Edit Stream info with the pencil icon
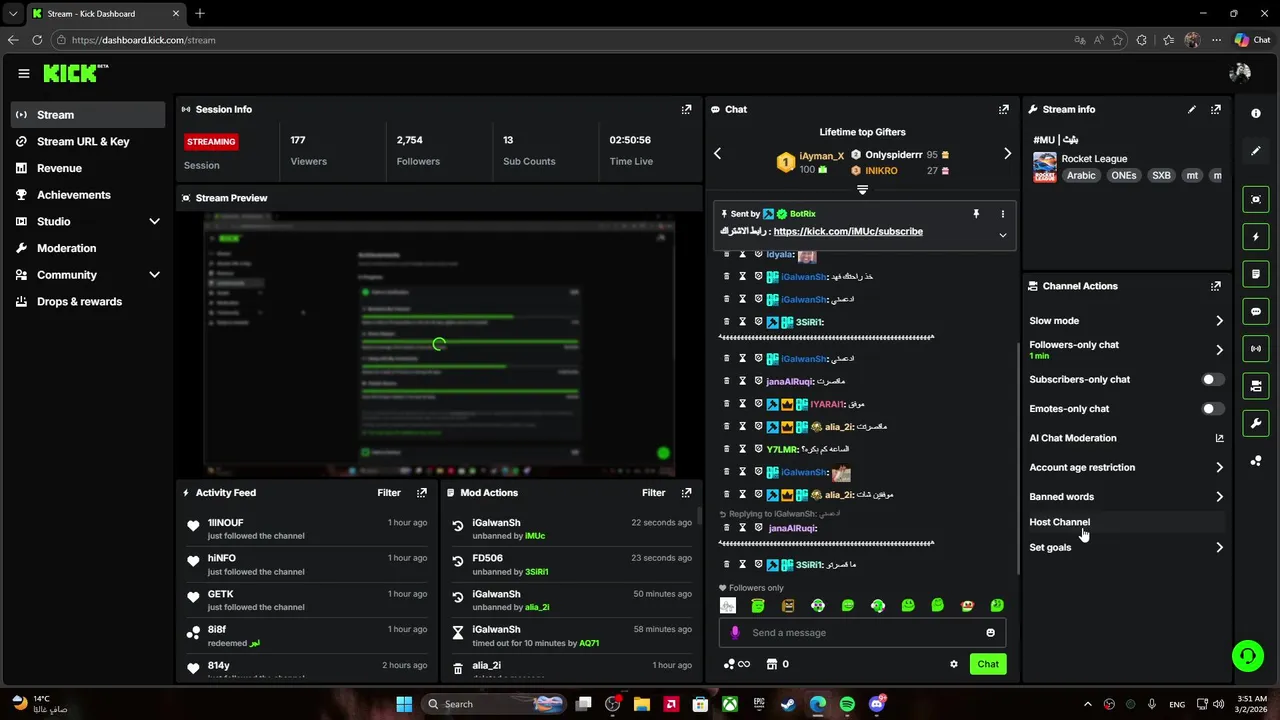The width and height of the screenshot is (1280, 720). pos(1191,109)
